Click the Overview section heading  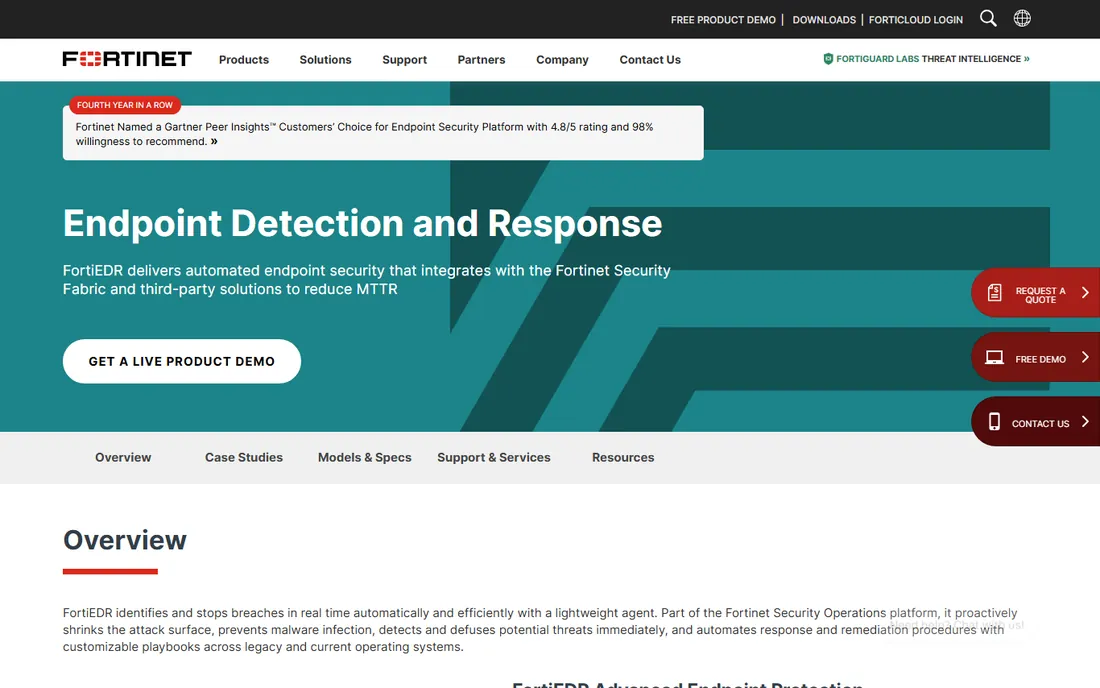pyautogui.click(x=125, y=540)
